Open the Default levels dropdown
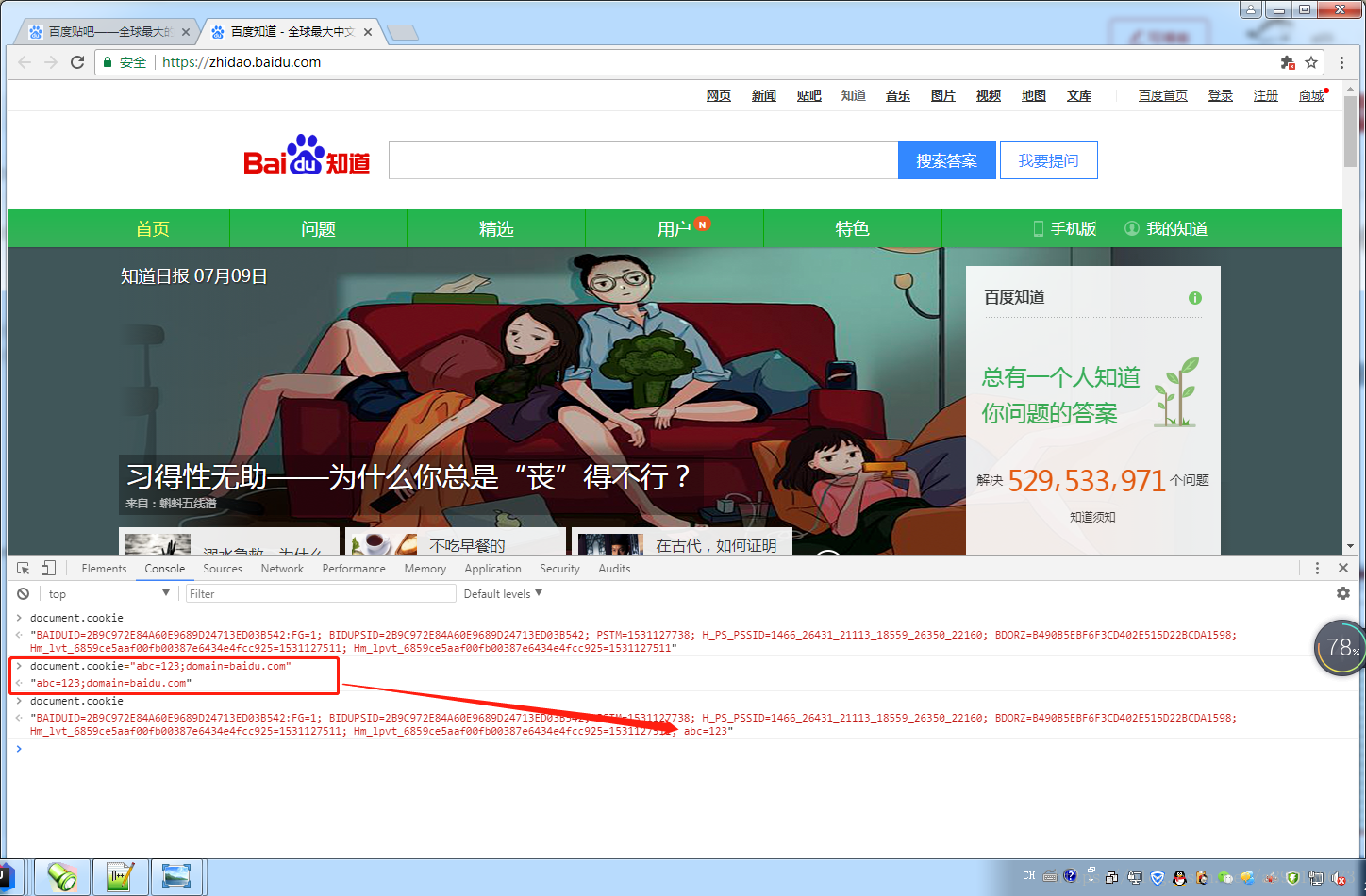The height and width of the screenshot is (896, 1366). pos(503,593)
